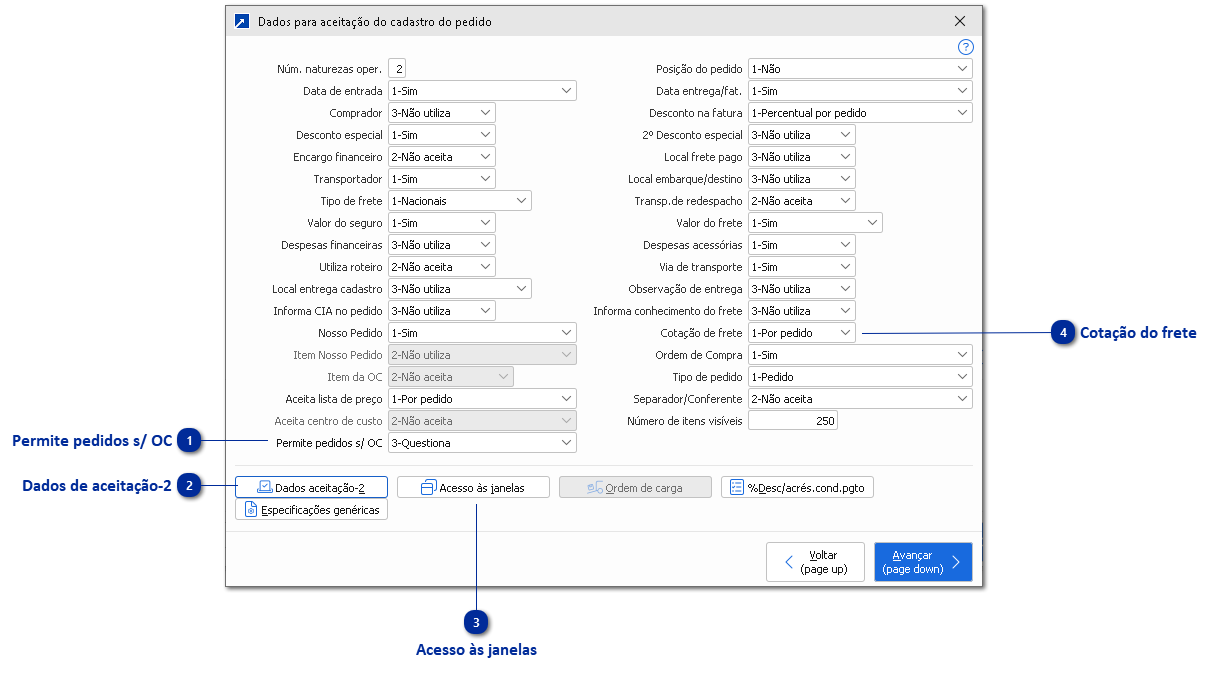Open the Desconto na fatura dropdown
The height and width of the screenshot is (676, 1213).
tap(962, 113)
